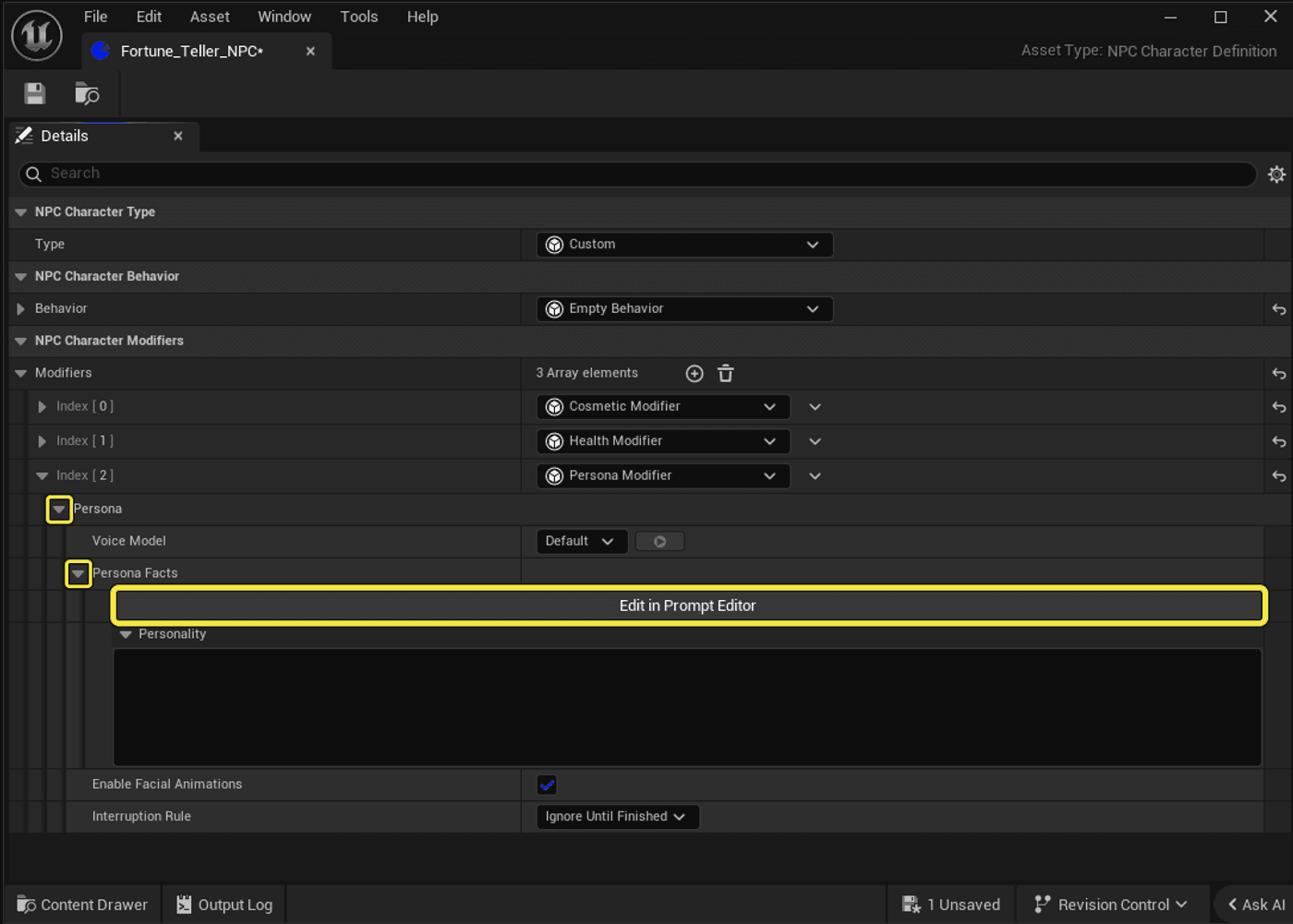The image size is (1293, 924).
Task: Open the Revision Control menu
Action: [1110, 905]
